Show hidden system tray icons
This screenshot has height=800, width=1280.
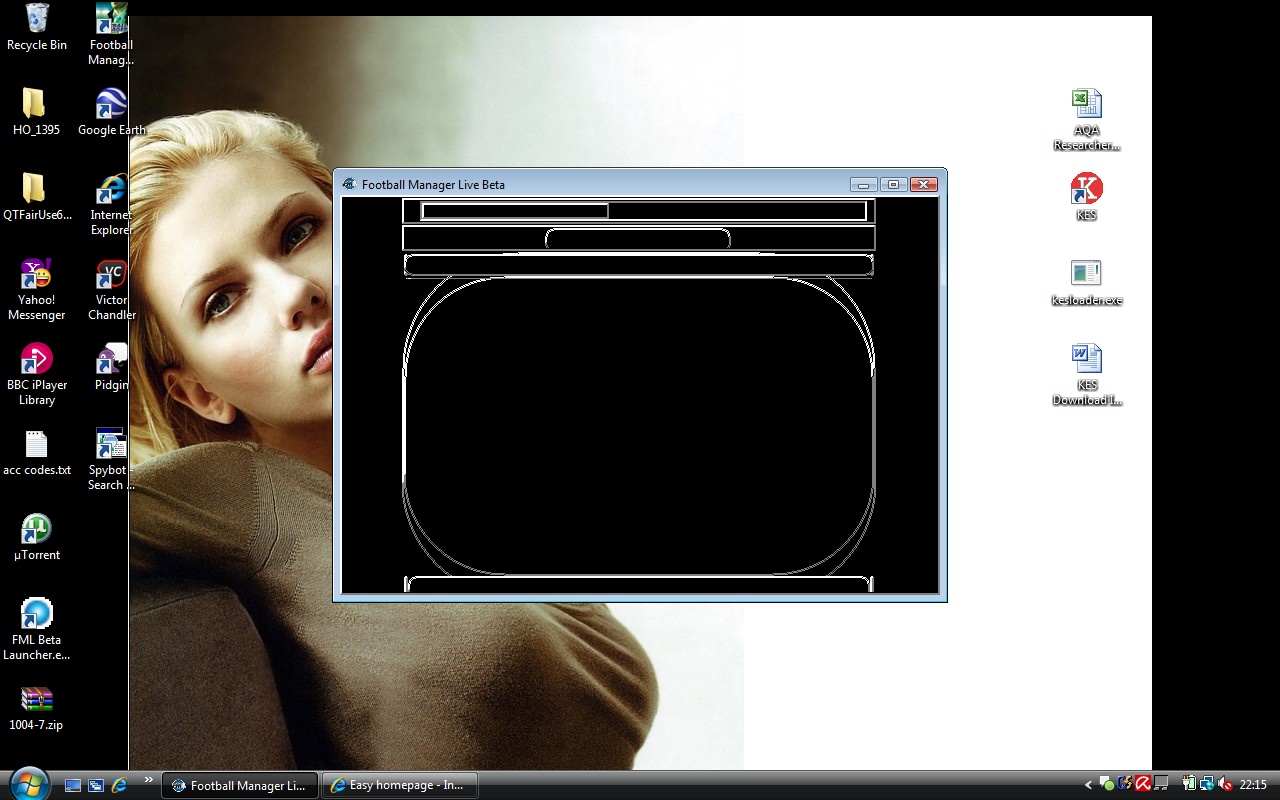coord(1089,785)
